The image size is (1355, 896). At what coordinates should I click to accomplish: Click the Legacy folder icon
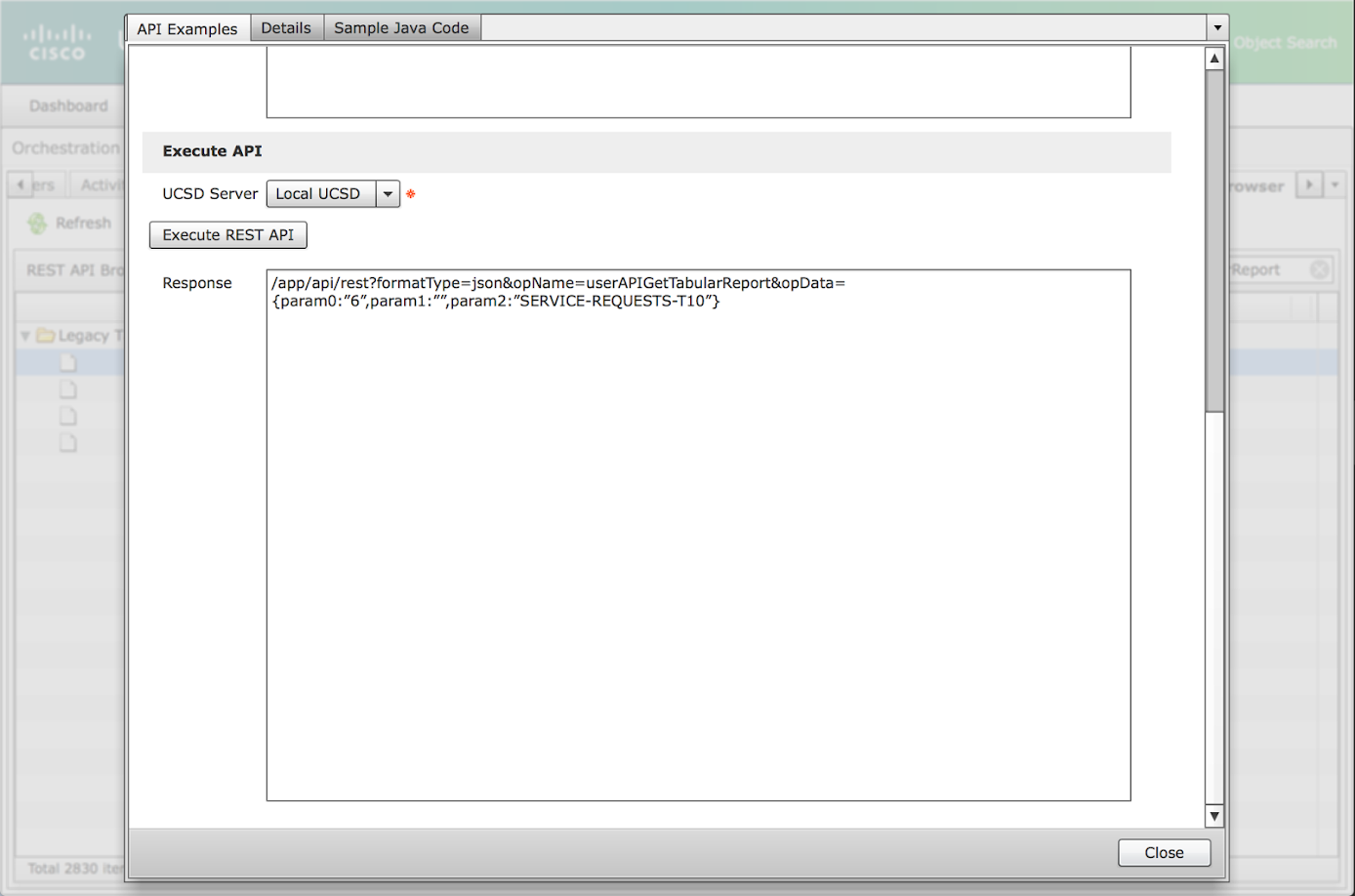click(45, 336)
